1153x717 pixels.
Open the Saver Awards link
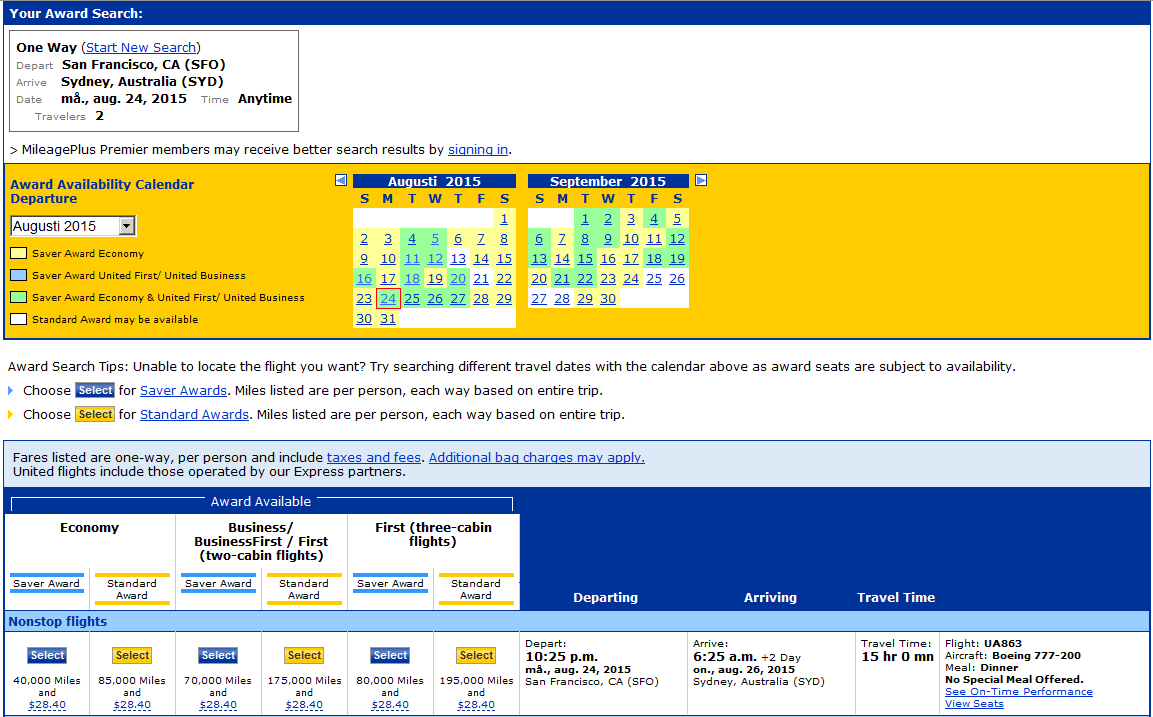coord(183,391)
